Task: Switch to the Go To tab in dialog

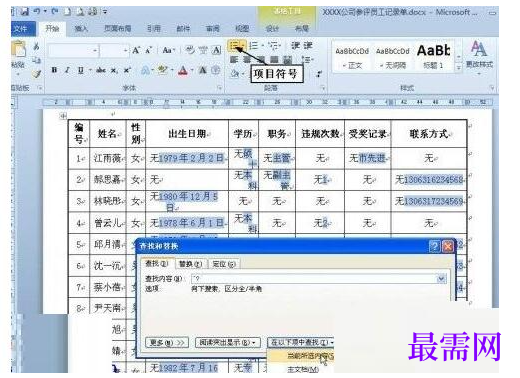Action: (223, 264)
